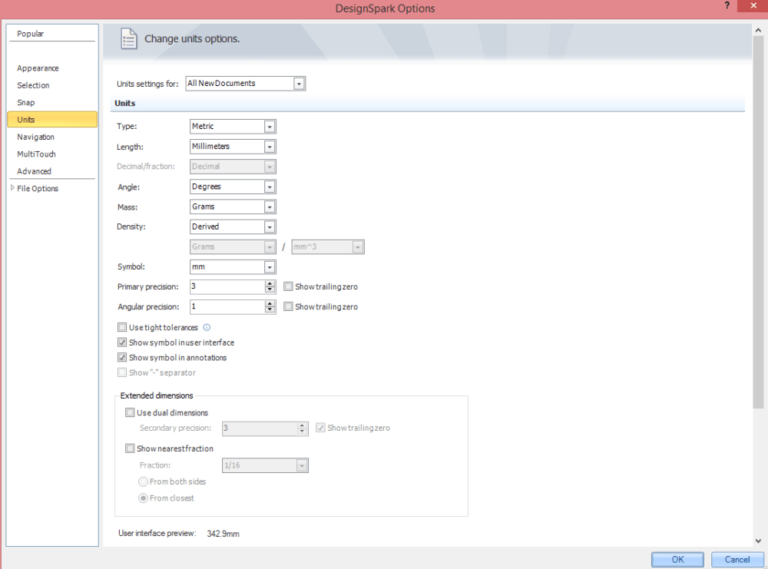The width and height of the screenshot is (768, 569).
Task: Open the help question mark button
Action: pyautogui.click(x=727, y=5)
